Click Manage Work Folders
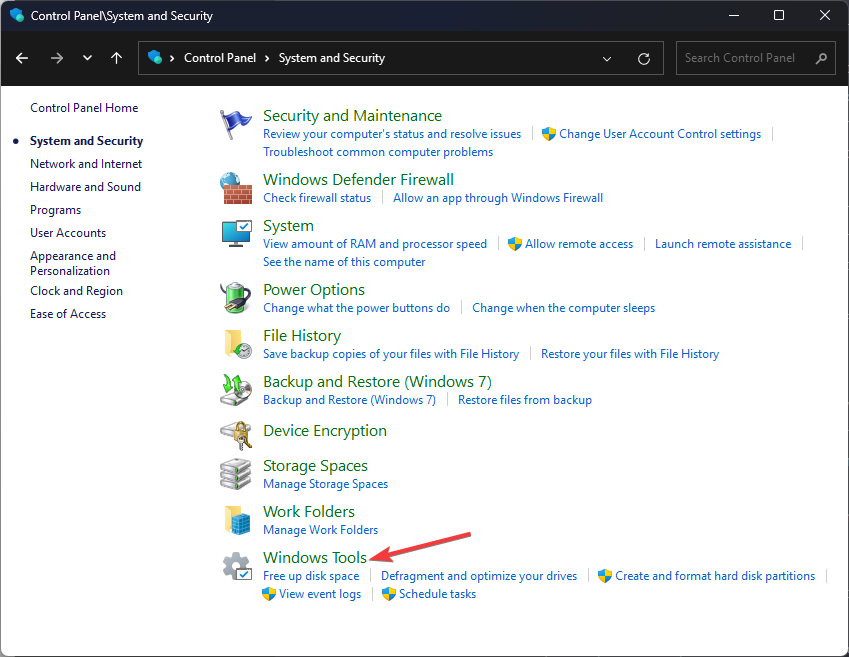Viewport: 849px width, 657px height. (321, 530)
